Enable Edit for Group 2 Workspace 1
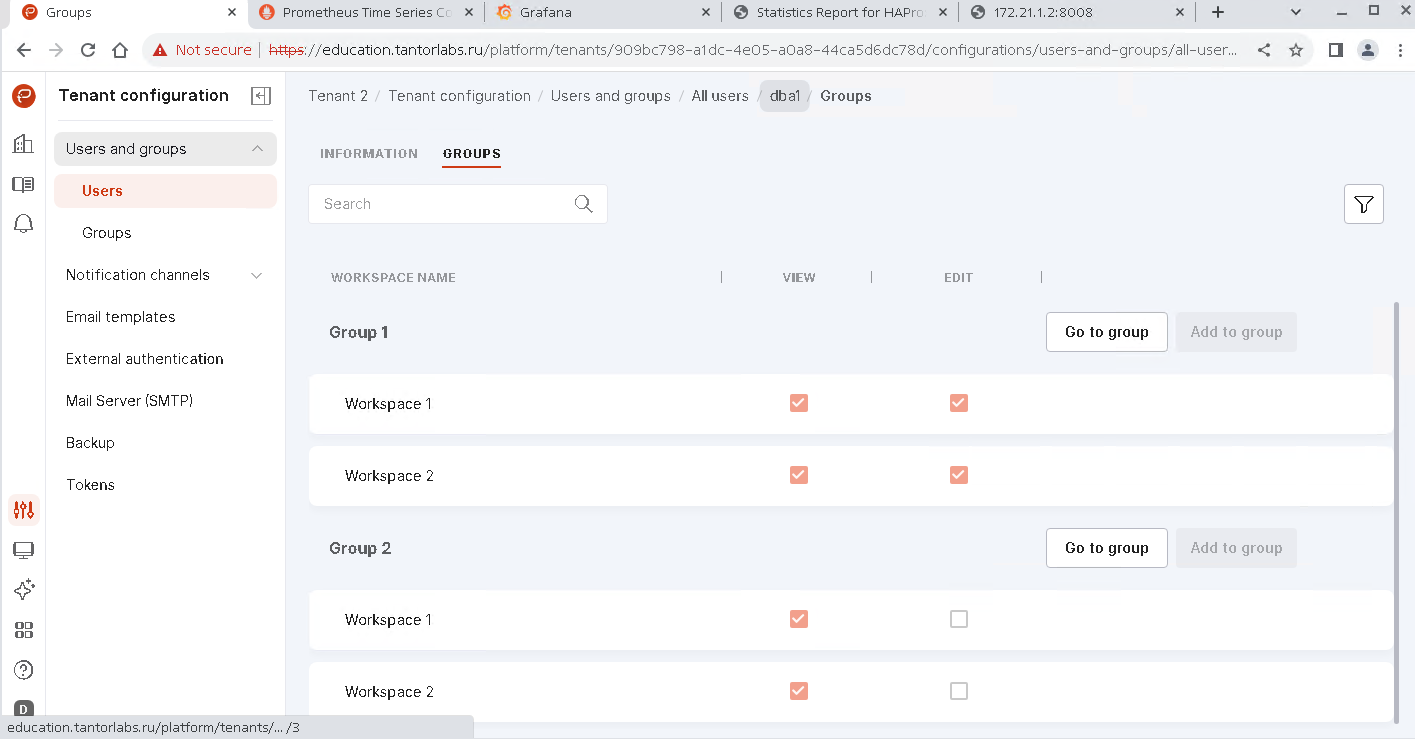1415x739 pixels. point(959,620)
